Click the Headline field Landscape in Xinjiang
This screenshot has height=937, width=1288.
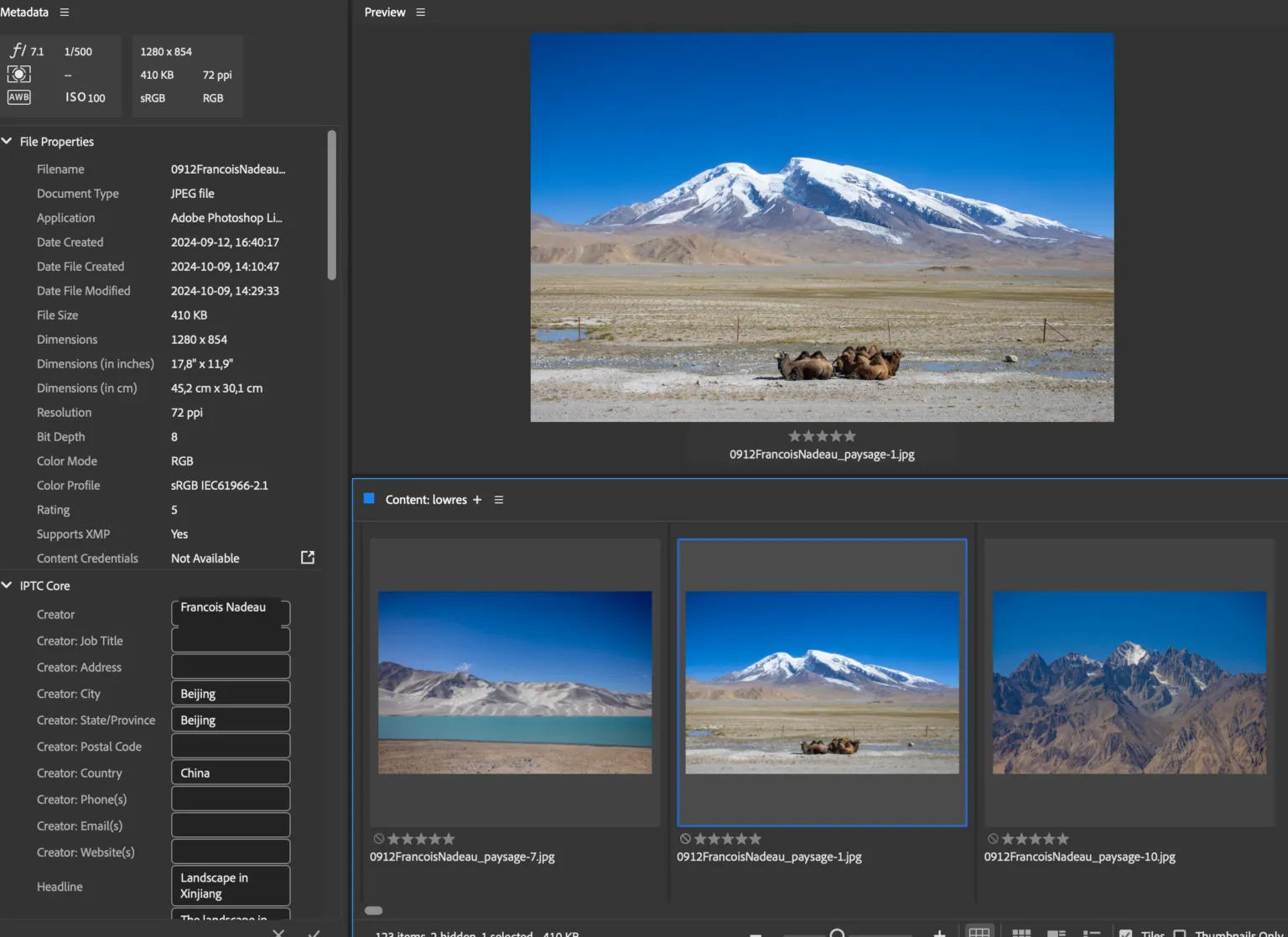[231, 886]
